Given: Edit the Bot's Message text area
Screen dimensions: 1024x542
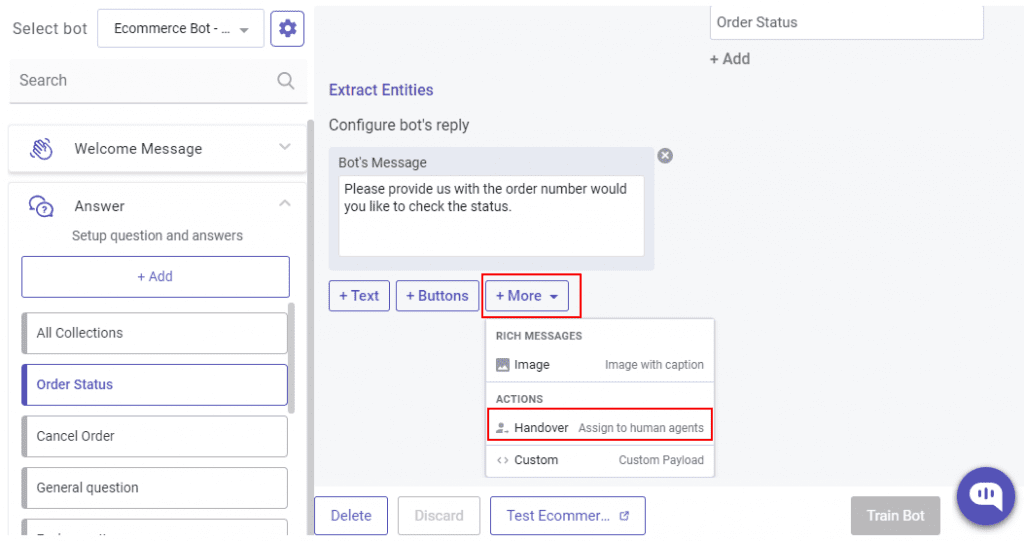Looking at the screenshot, I should point(491,216).
